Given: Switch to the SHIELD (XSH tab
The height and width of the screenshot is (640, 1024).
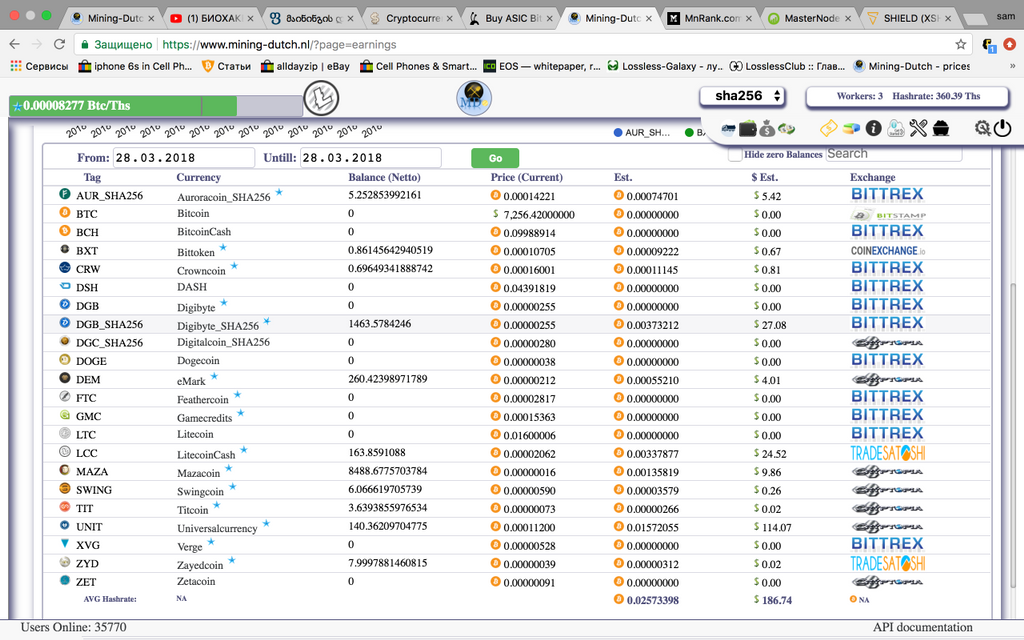Looking at the screenshot, I should click(x=909, y=18).
